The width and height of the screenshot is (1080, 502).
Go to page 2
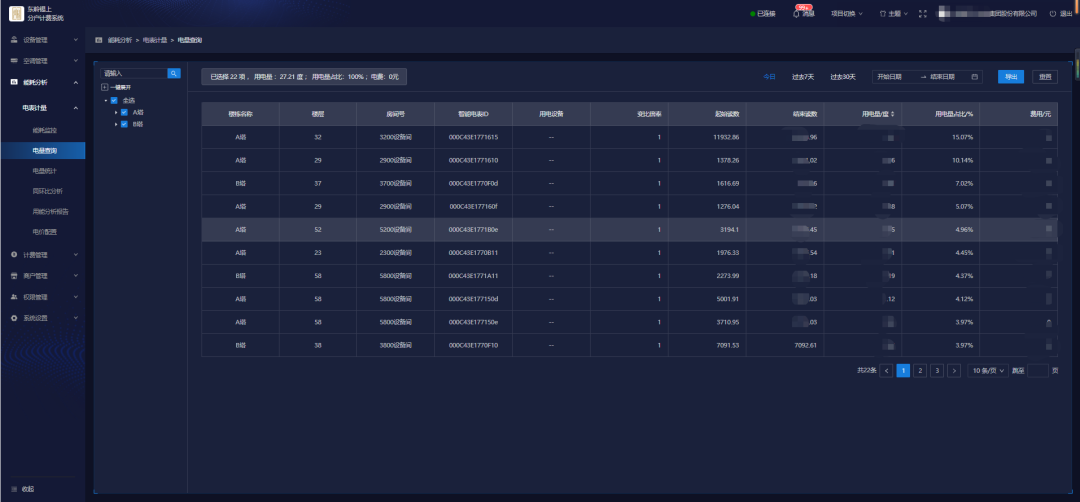coord(920,370)
